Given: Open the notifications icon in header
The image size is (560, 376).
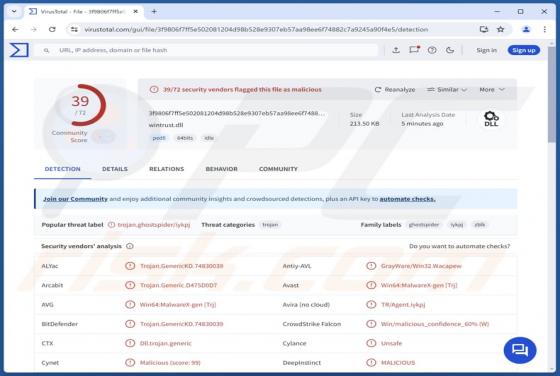Looking at the screenshot, I should tap(414, 50).
